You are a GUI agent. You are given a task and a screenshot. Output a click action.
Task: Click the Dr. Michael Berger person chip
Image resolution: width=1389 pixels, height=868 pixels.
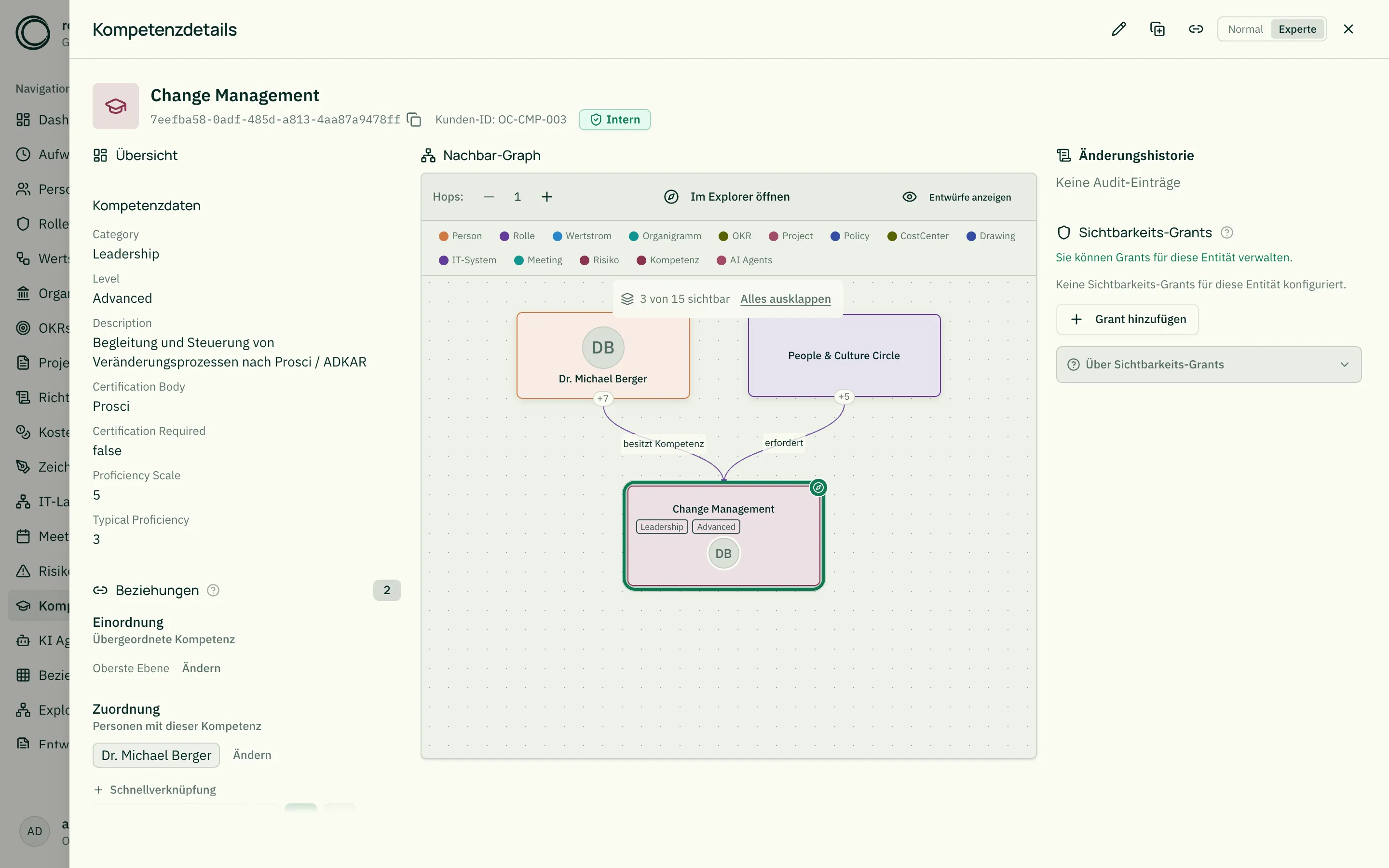tap(156, 756)
